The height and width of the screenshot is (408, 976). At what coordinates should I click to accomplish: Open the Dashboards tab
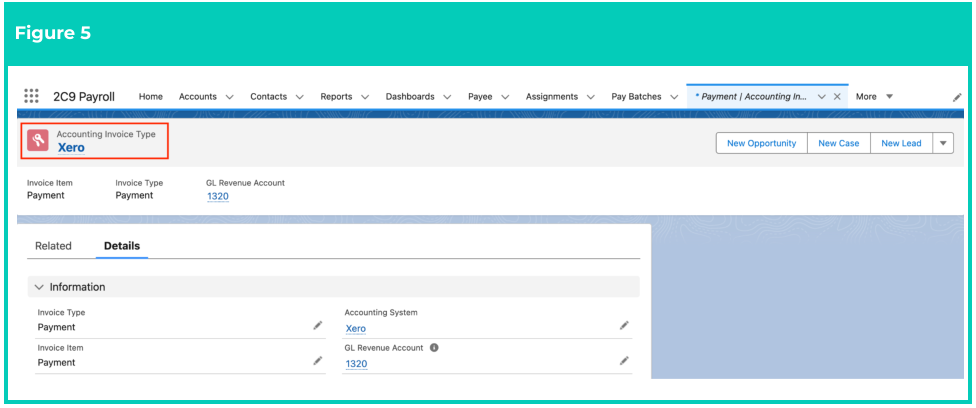pyautogui.click(x=410, y=97)
